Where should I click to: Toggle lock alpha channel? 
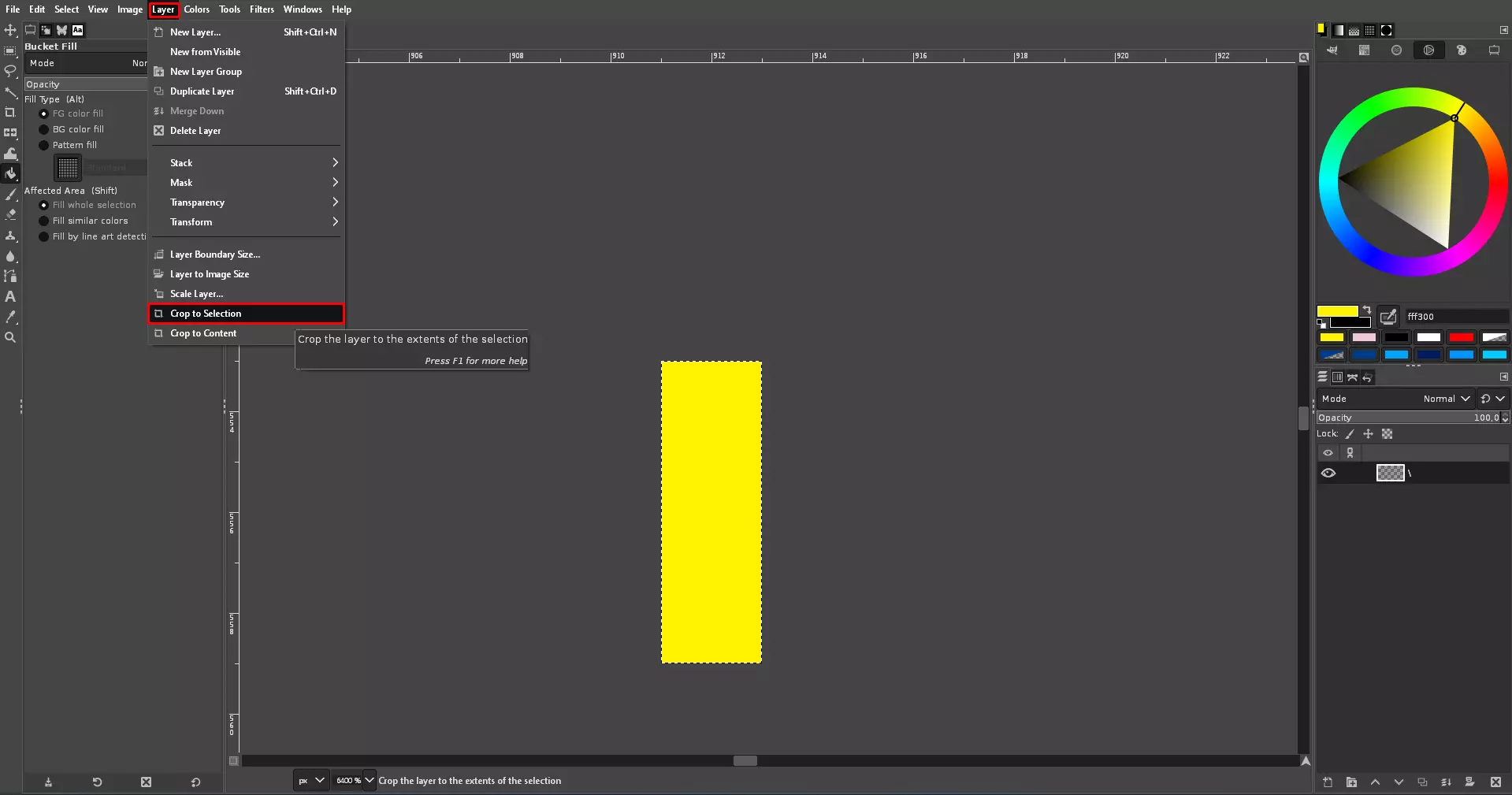click(1388, 434)
